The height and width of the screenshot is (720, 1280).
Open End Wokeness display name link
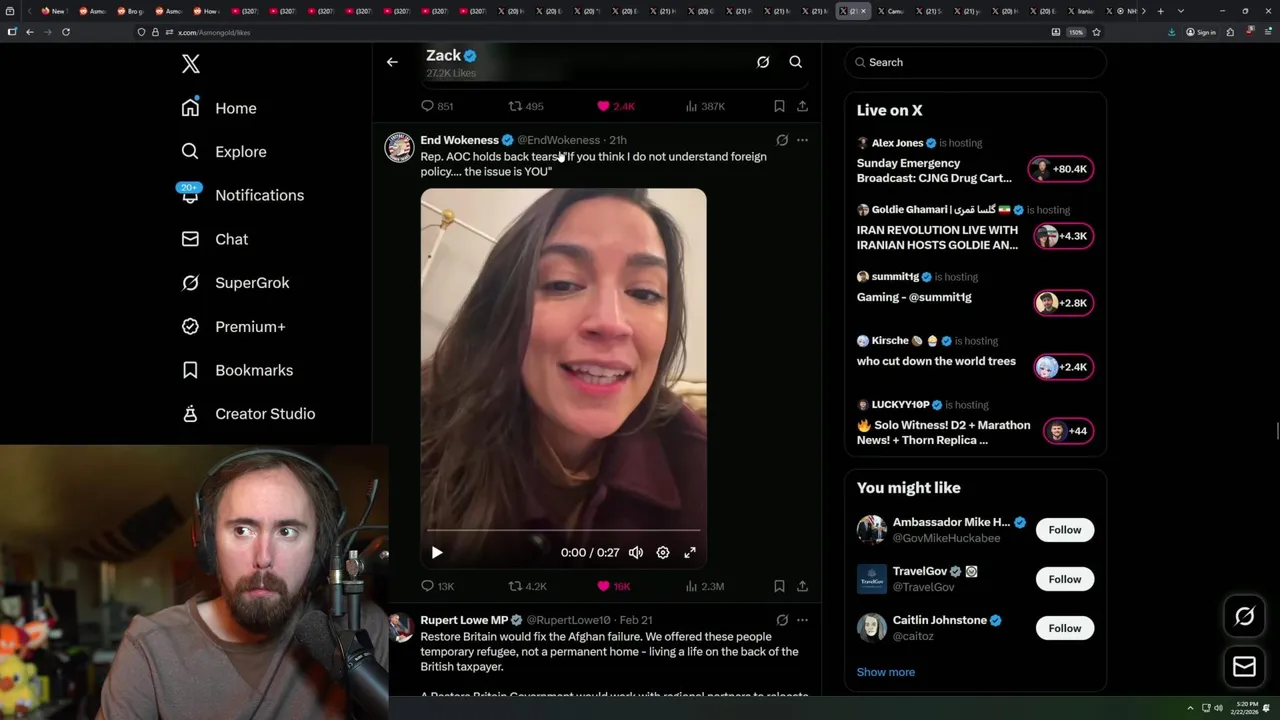click(x=459, y=140)
